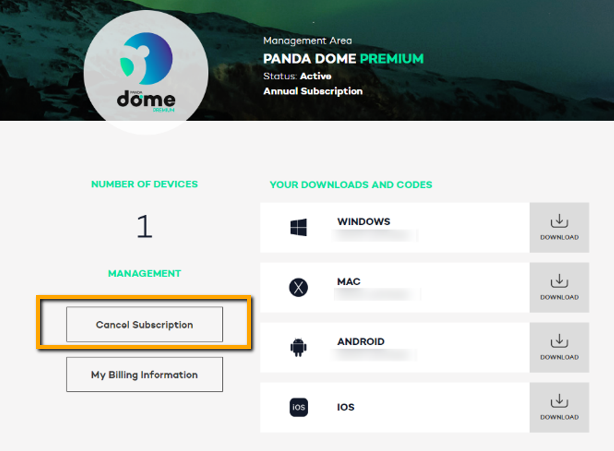Open My Billing Information

(x=144, y=375)
